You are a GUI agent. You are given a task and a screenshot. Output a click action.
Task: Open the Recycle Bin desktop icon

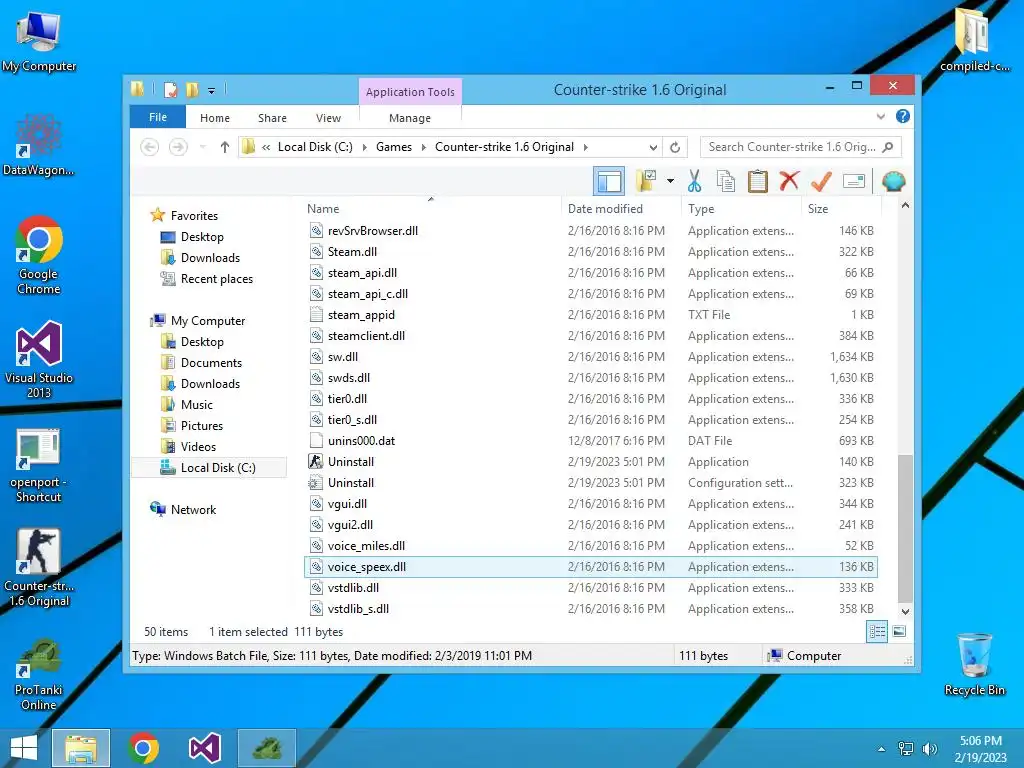pos(974,665)
